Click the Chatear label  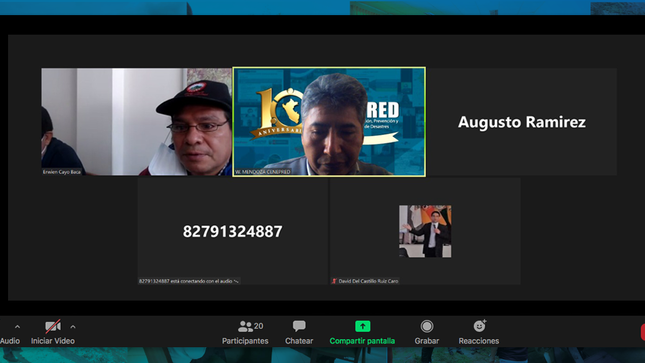pos(299,341)
